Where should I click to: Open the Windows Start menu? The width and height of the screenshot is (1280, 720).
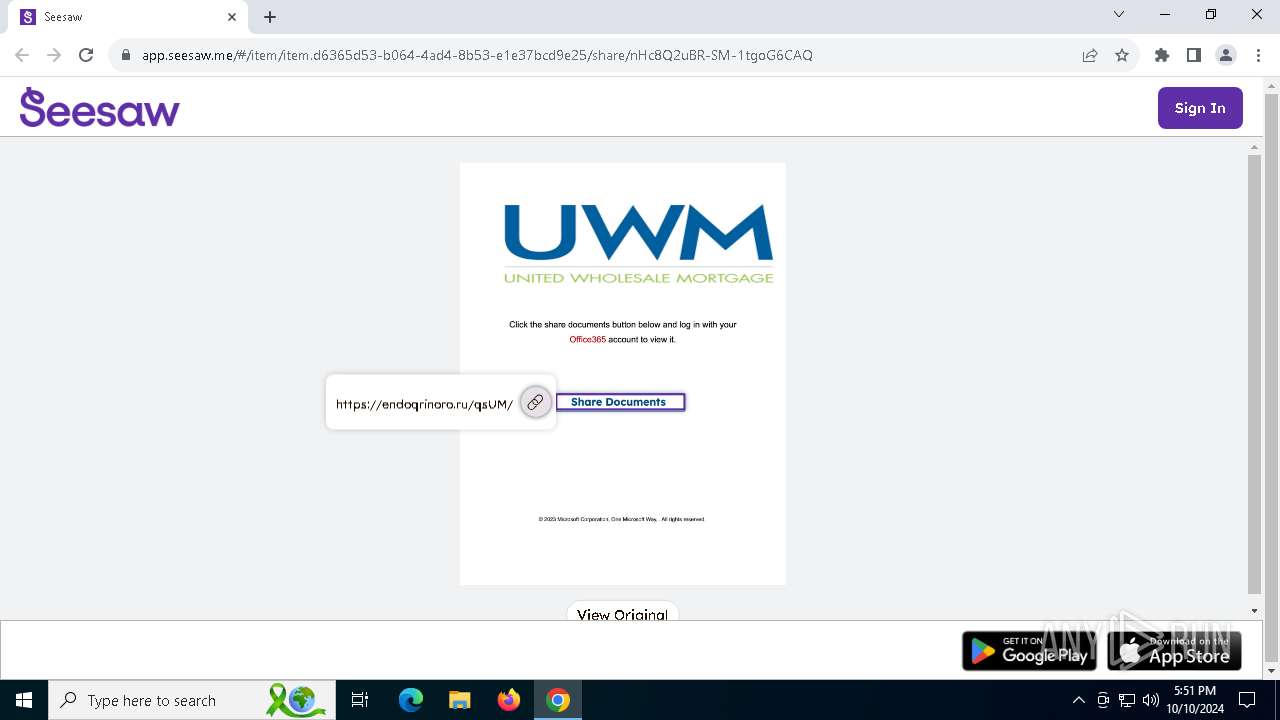tap(24, 700)
